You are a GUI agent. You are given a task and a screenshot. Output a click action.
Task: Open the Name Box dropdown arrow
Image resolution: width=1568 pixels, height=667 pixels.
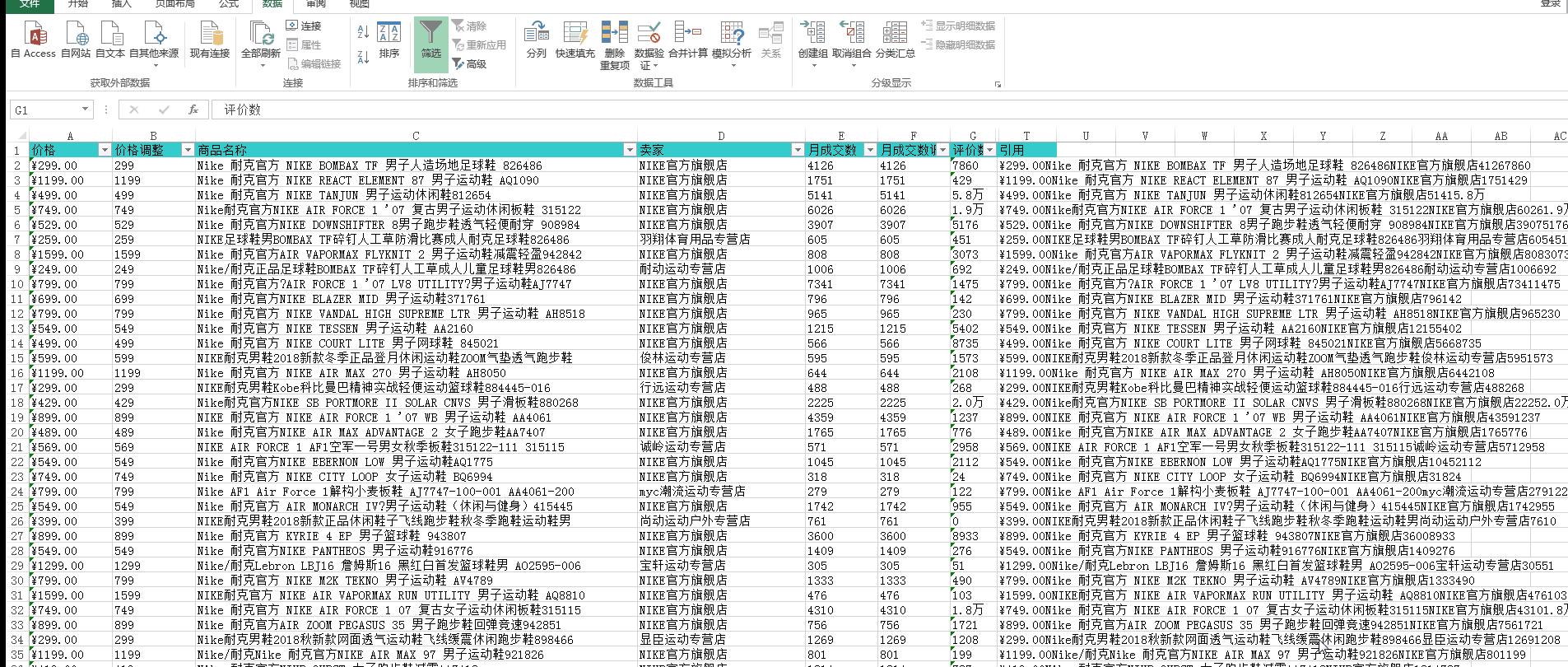coord(85,110)
